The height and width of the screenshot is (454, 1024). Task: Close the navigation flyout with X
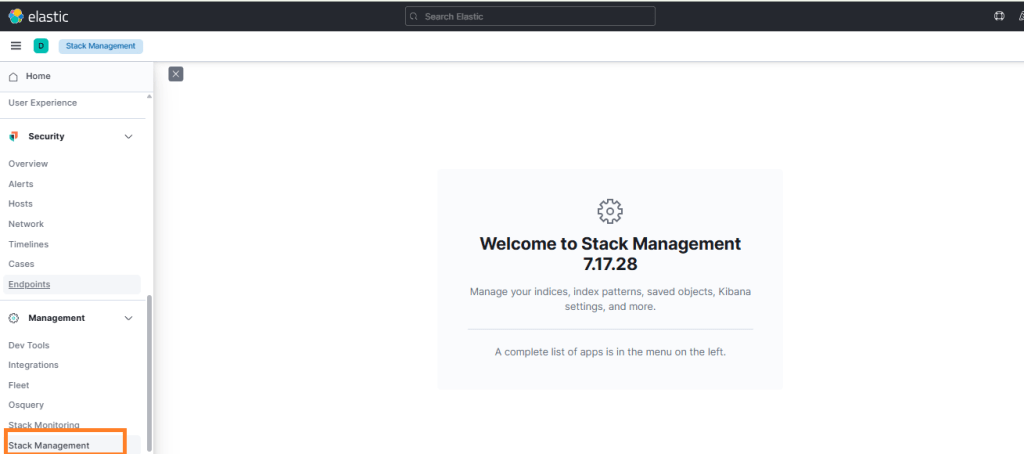pos(176,74)
